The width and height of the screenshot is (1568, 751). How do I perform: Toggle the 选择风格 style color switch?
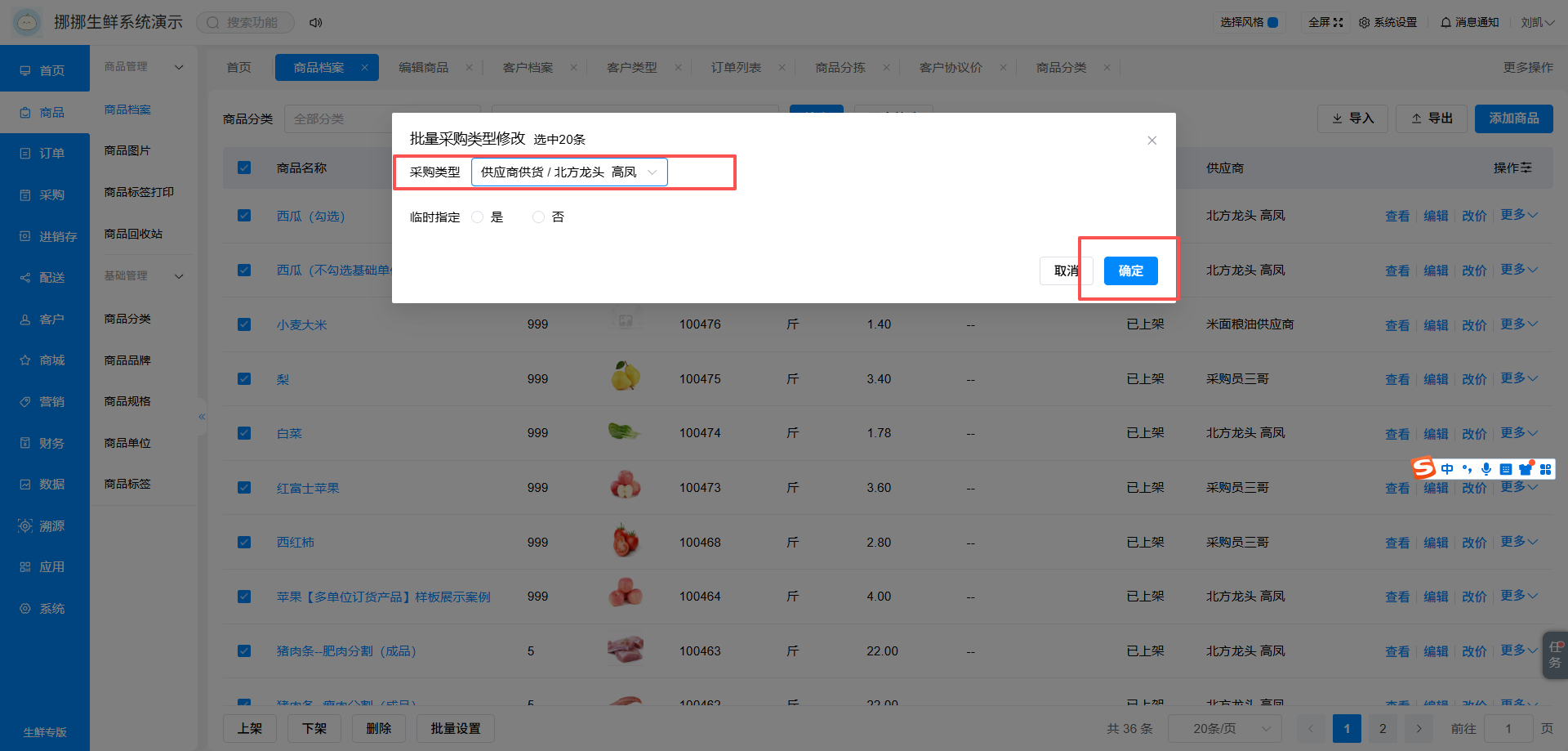pyautogui.click(x=1272, y=23)
